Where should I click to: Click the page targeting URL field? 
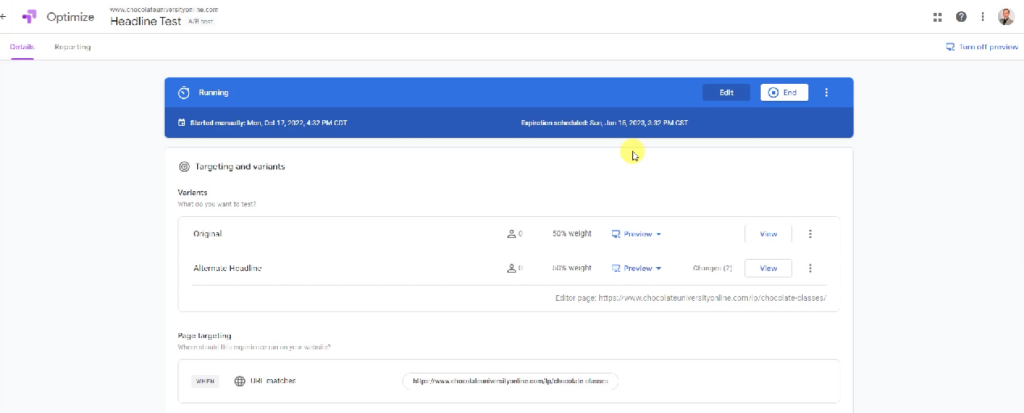click(510, 381)
